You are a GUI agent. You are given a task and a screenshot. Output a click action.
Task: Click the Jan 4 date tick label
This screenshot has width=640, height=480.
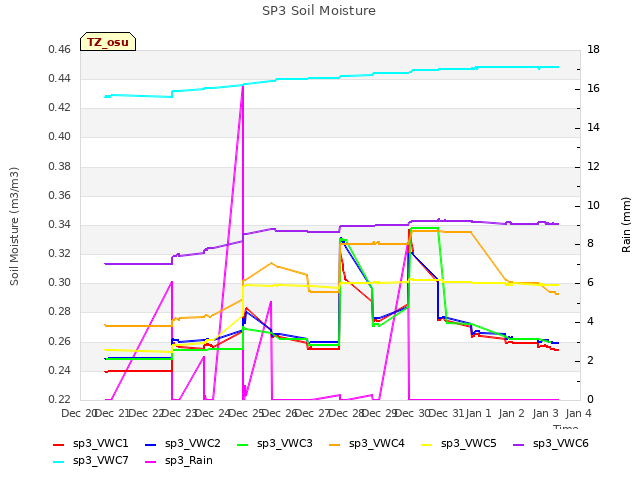coord(578,413)
